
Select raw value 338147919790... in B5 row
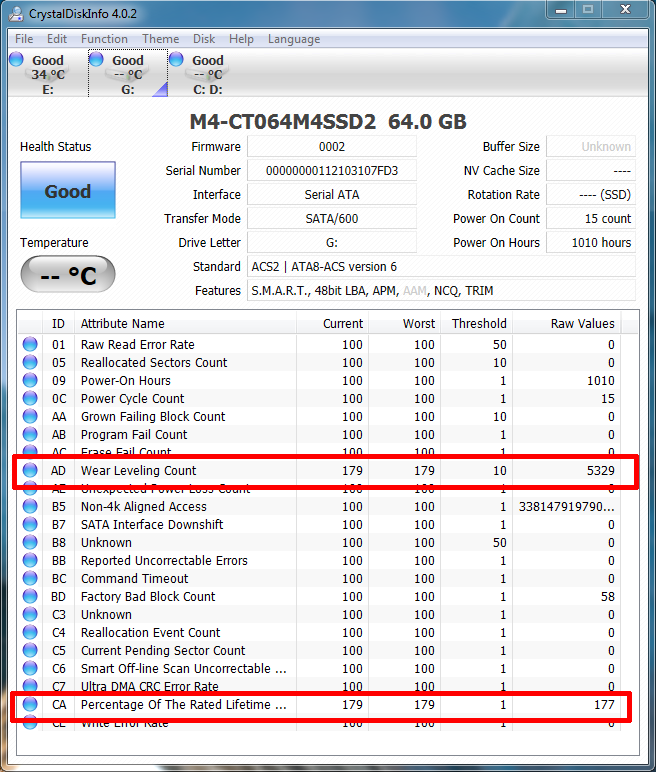pyautogui.click(x=566, y=507)
